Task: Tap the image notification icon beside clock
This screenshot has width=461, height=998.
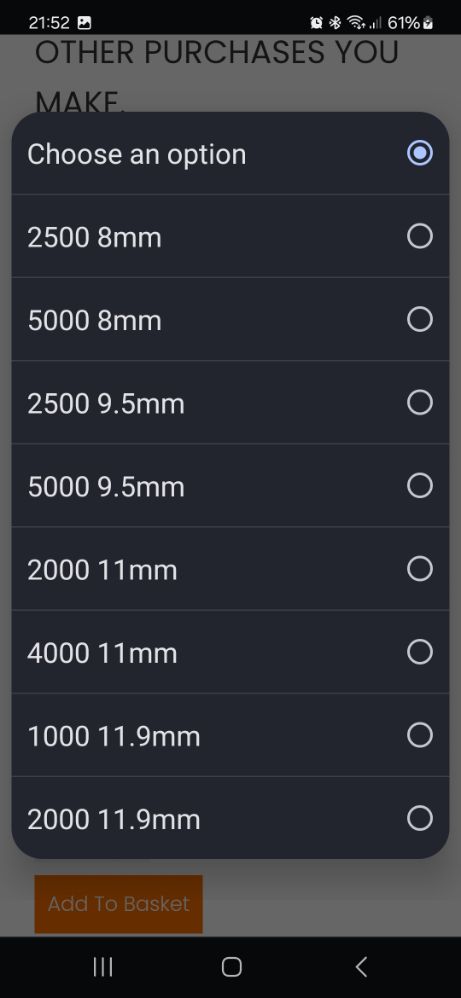Action: point(84,23)
